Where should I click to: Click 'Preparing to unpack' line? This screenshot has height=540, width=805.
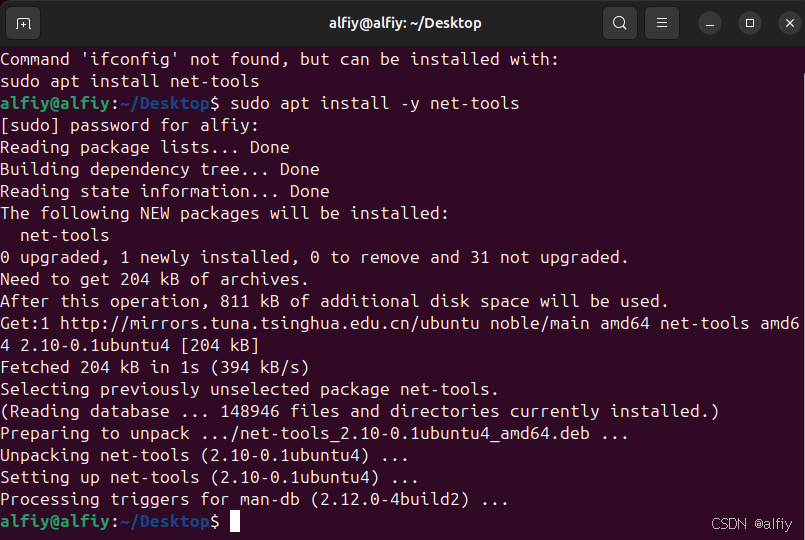tap(314, 434)
